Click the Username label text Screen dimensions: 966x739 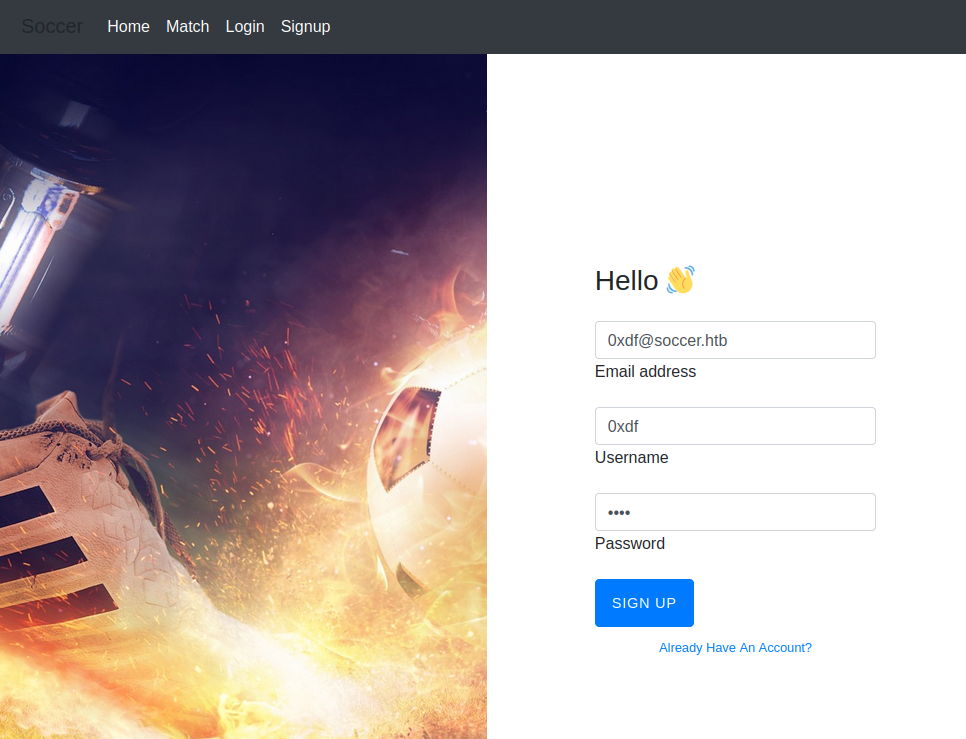tap(631, 458)
